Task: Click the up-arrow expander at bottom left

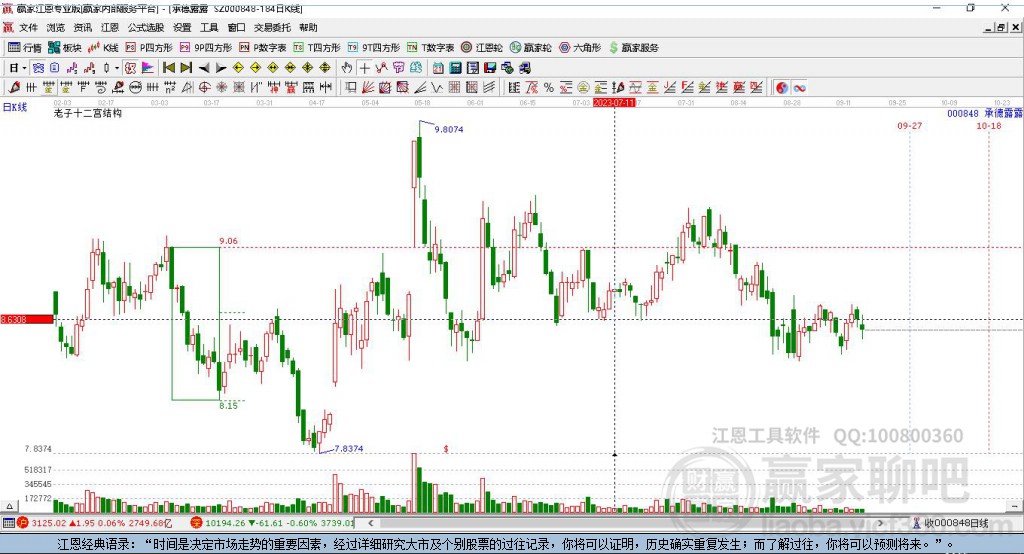Action: click(x=9, y=506)
